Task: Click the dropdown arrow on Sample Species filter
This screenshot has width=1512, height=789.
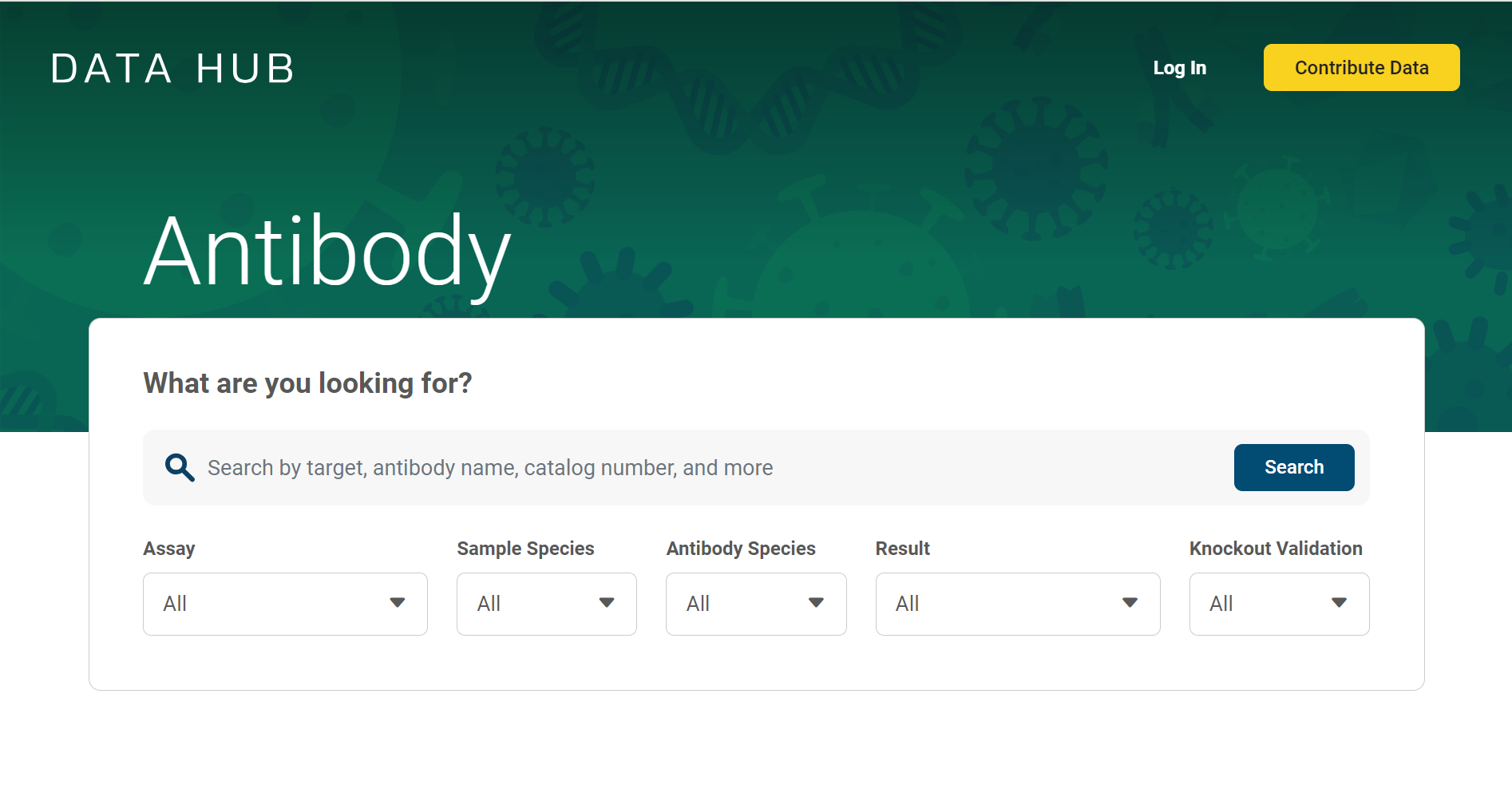Action: 608,604
